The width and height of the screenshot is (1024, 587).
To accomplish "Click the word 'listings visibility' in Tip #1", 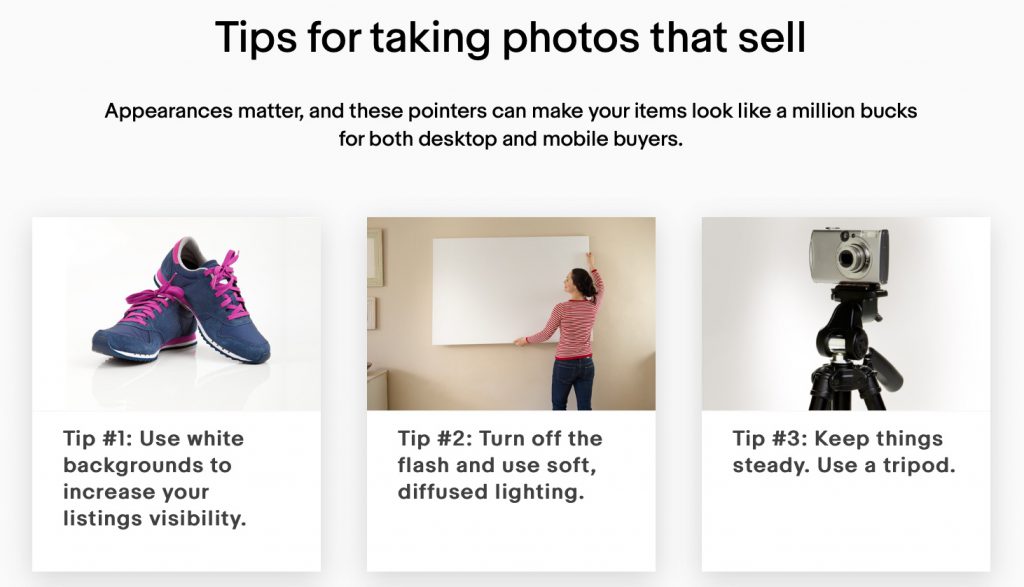I will 155,518.
